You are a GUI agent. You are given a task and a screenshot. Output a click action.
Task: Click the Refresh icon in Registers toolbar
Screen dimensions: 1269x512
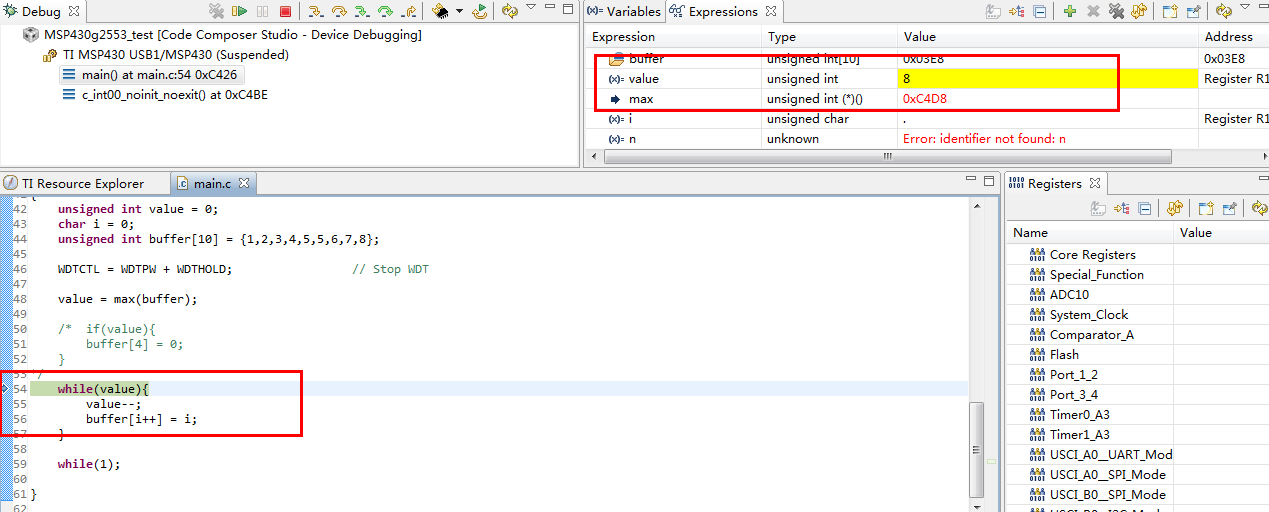(x=1259, y=208)
